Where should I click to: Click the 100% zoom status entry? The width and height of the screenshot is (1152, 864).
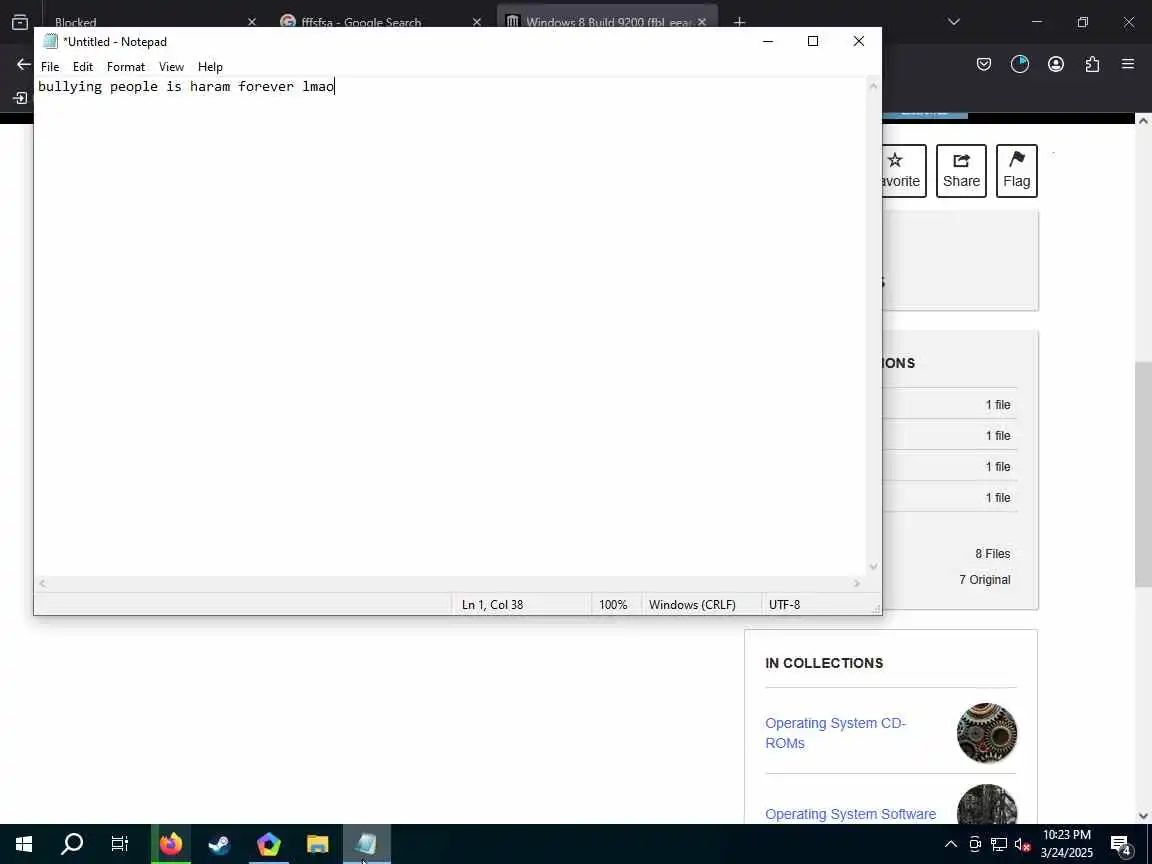coord(613,605)
